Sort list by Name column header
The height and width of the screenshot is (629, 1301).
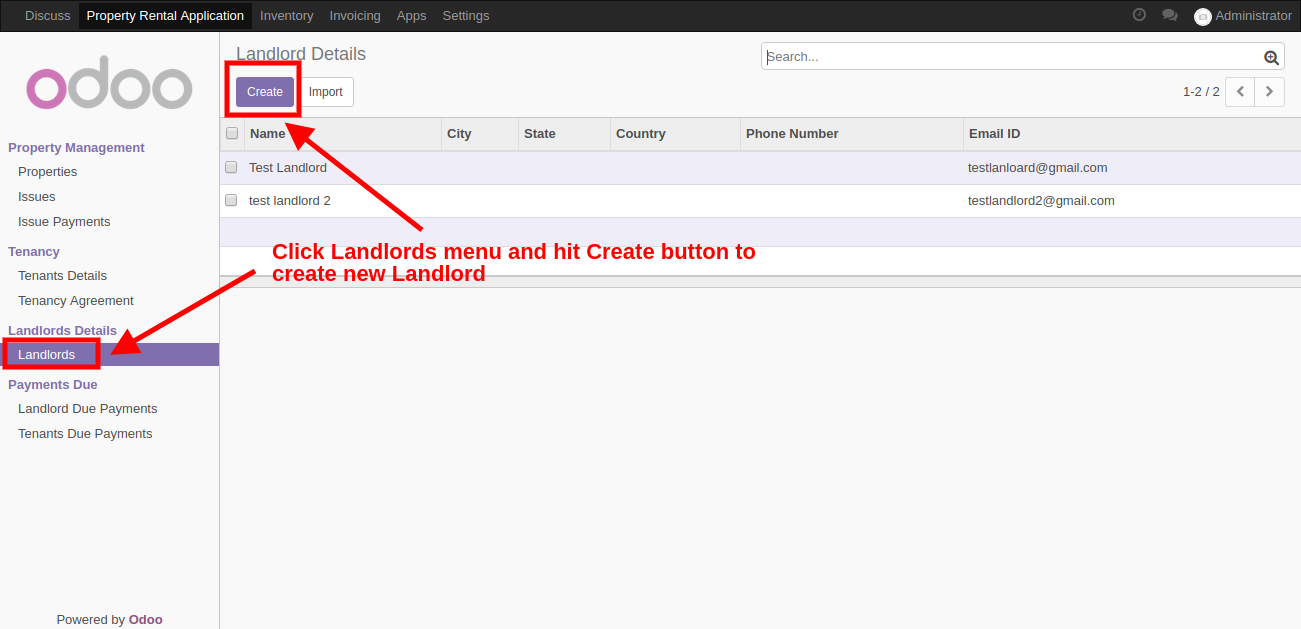point(268,133)
